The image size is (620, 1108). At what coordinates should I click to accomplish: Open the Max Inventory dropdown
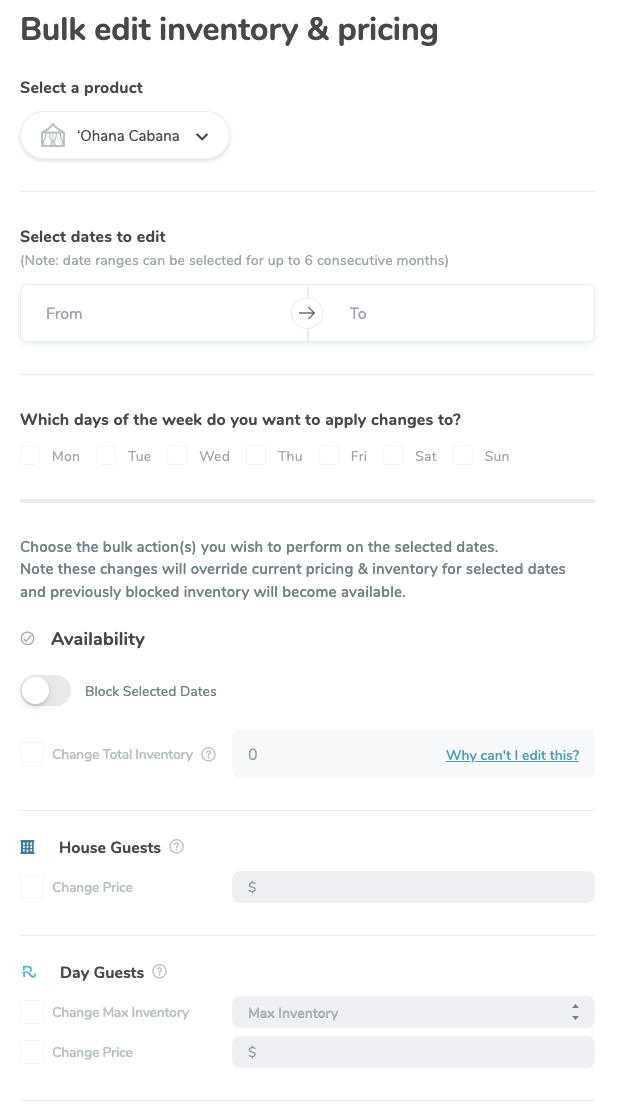(x=413, y=1013)
